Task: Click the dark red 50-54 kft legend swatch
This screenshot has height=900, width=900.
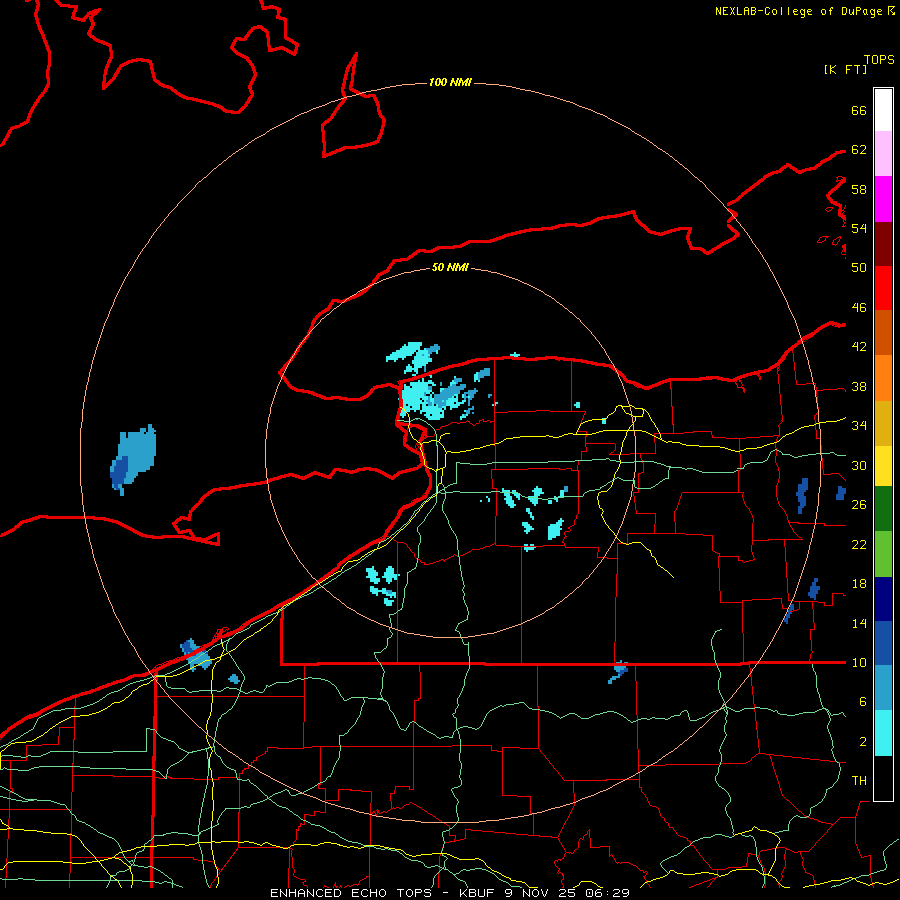Action: click(883, 244)
